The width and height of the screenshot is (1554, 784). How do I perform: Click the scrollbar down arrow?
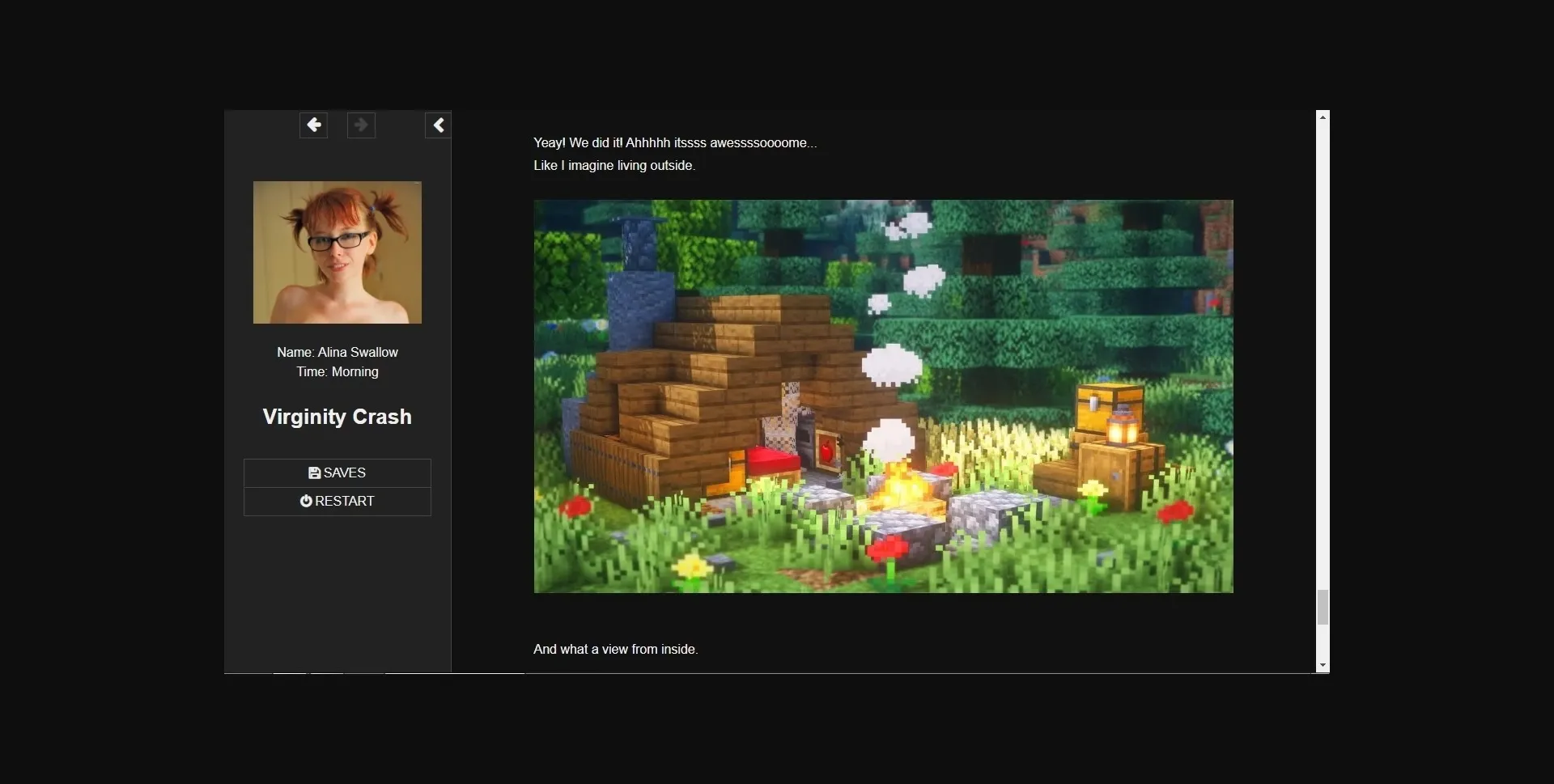[x=1323, y=665]
